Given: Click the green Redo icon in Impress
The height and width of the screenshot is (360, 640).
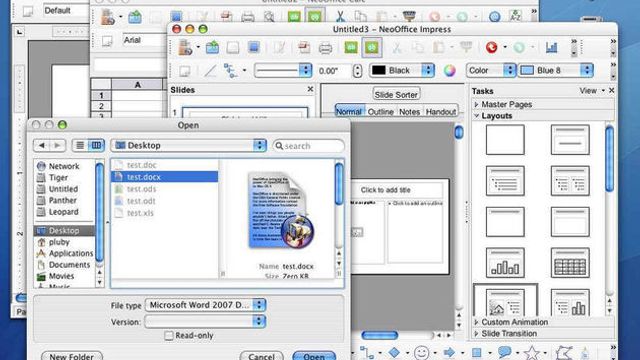Looking at the screenshot, I should pos(519,47).
